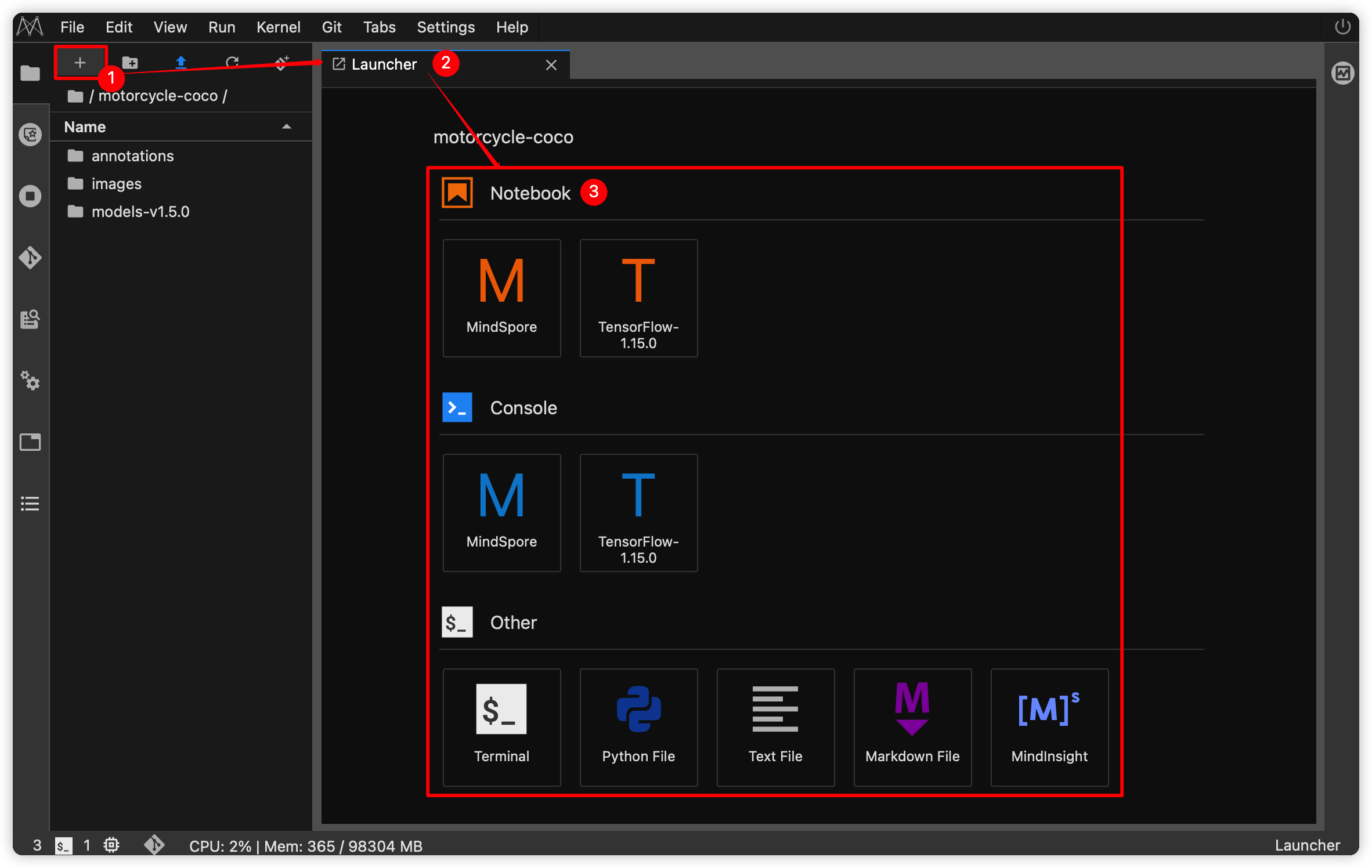The width and height of the screenshot is (1372, 868).
Task: Launch MindInsight
Action: [x=1049, y=728]
